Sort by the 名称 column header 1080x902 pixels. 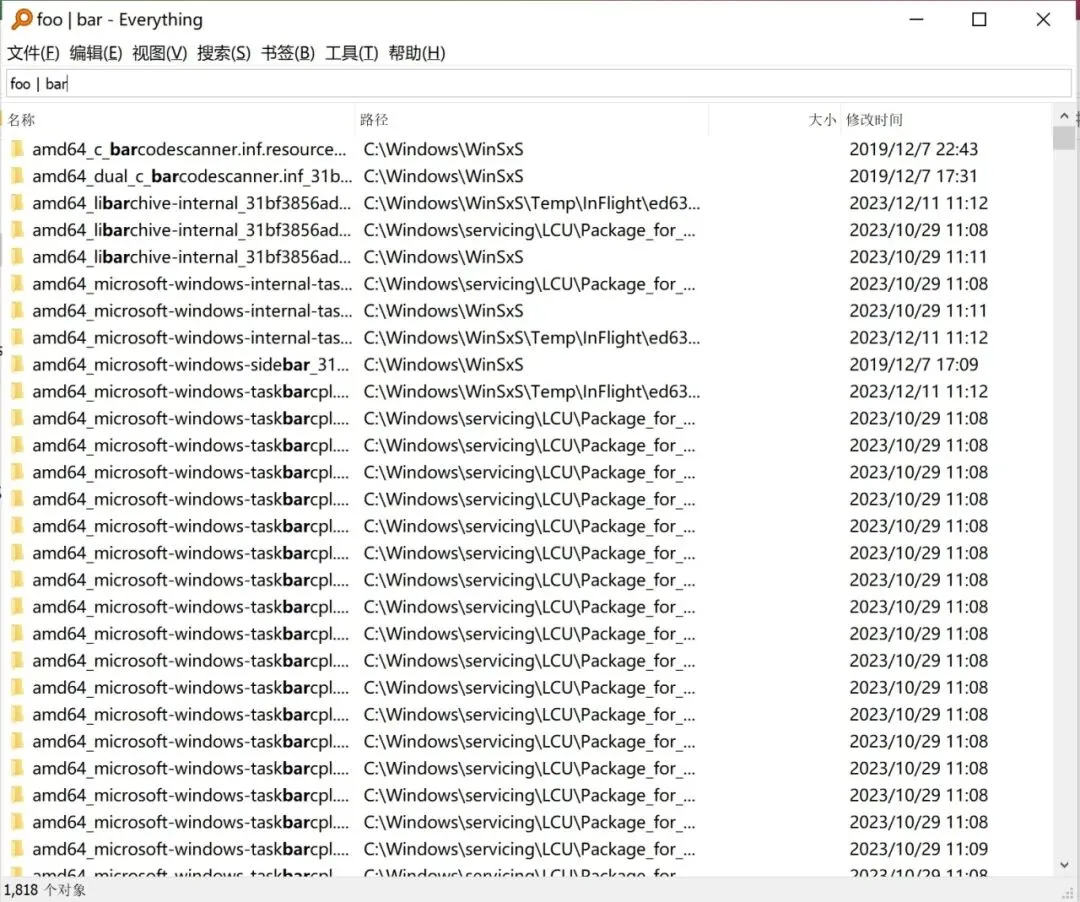tap(179, 120)
